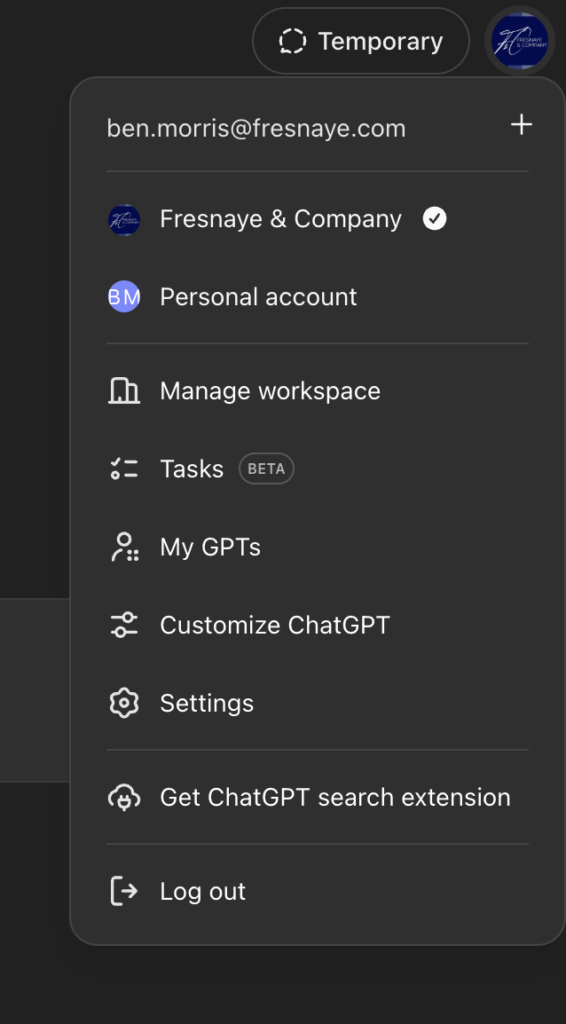Open Tasks menu item

pyautogui.click(x=317, y=469)
